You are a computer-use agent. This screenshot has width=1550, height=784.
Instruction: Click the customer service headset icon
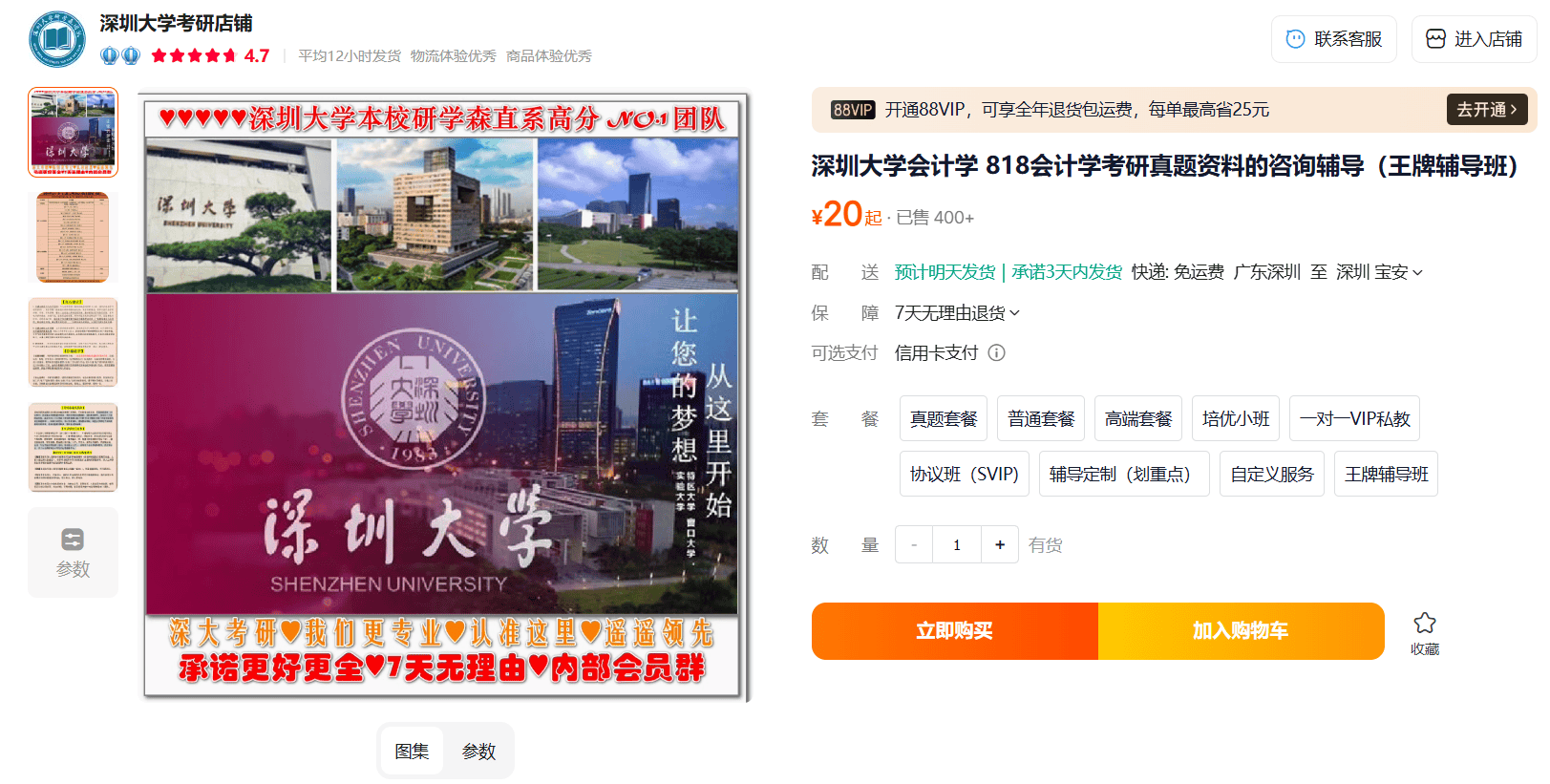(x=1295, y=39)
